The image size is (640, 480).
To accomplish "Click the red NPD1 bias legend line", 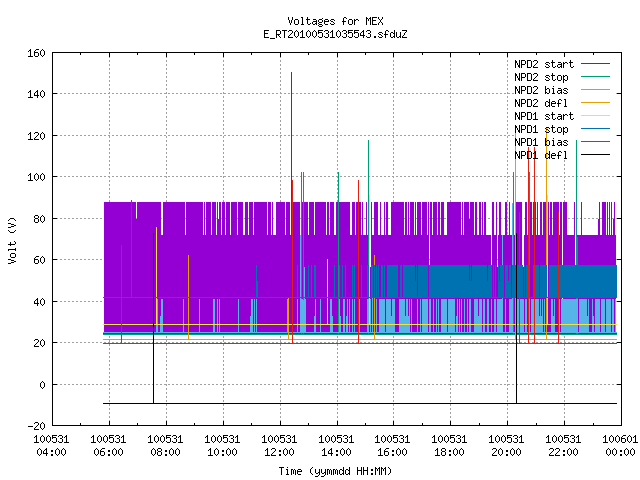I will (x=596, y=142).
